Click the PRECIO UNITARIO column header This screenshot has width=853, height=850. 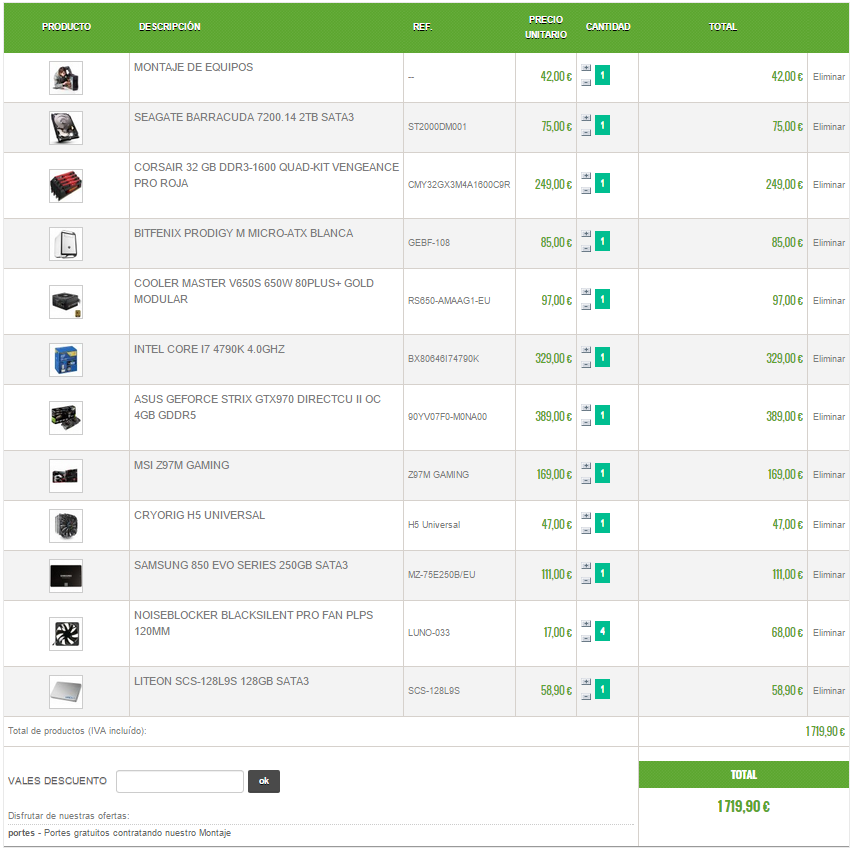546,27
